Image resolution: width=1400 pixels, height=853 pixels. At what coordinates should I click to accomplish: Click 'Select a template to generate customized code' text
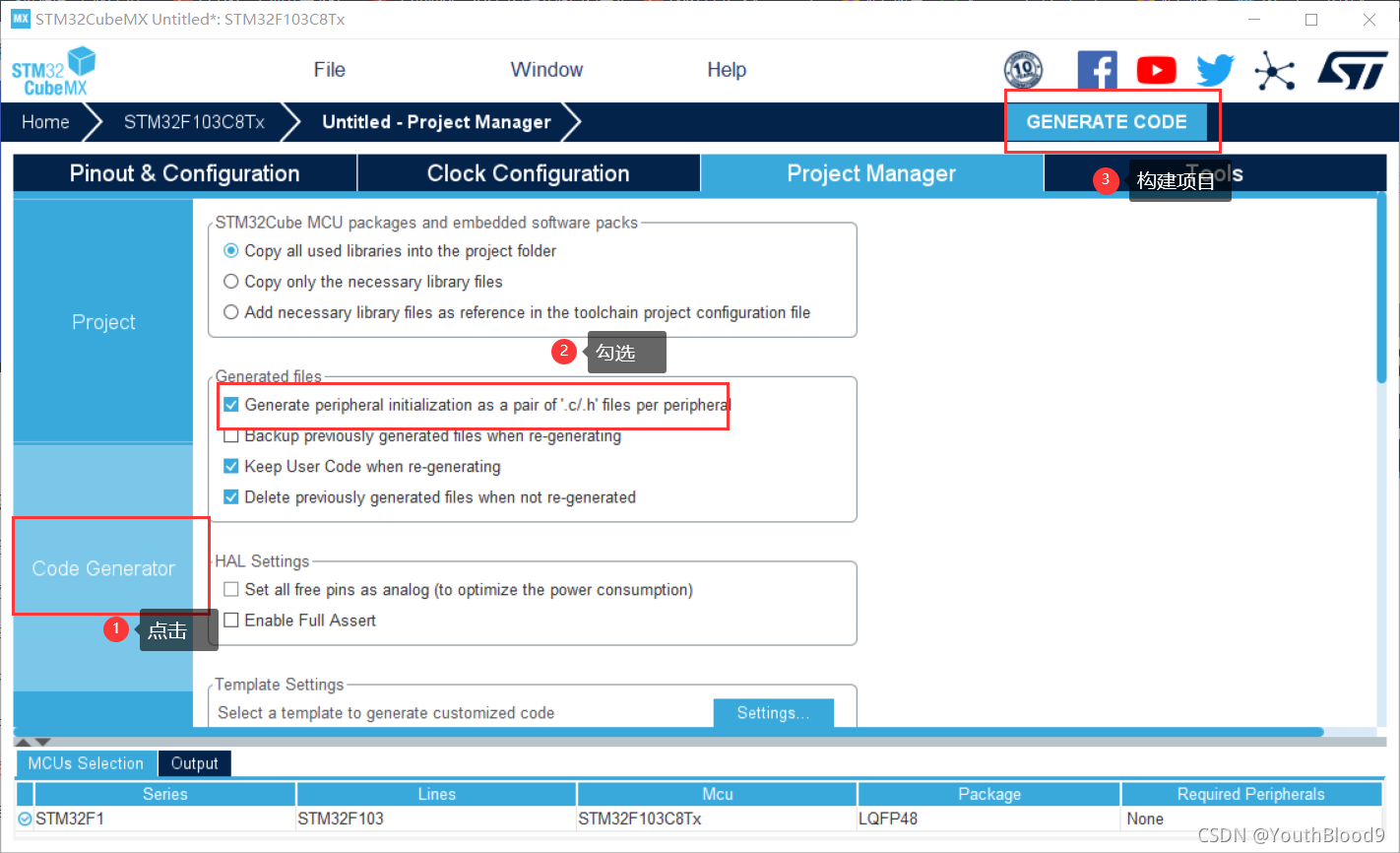coord(386,713)
